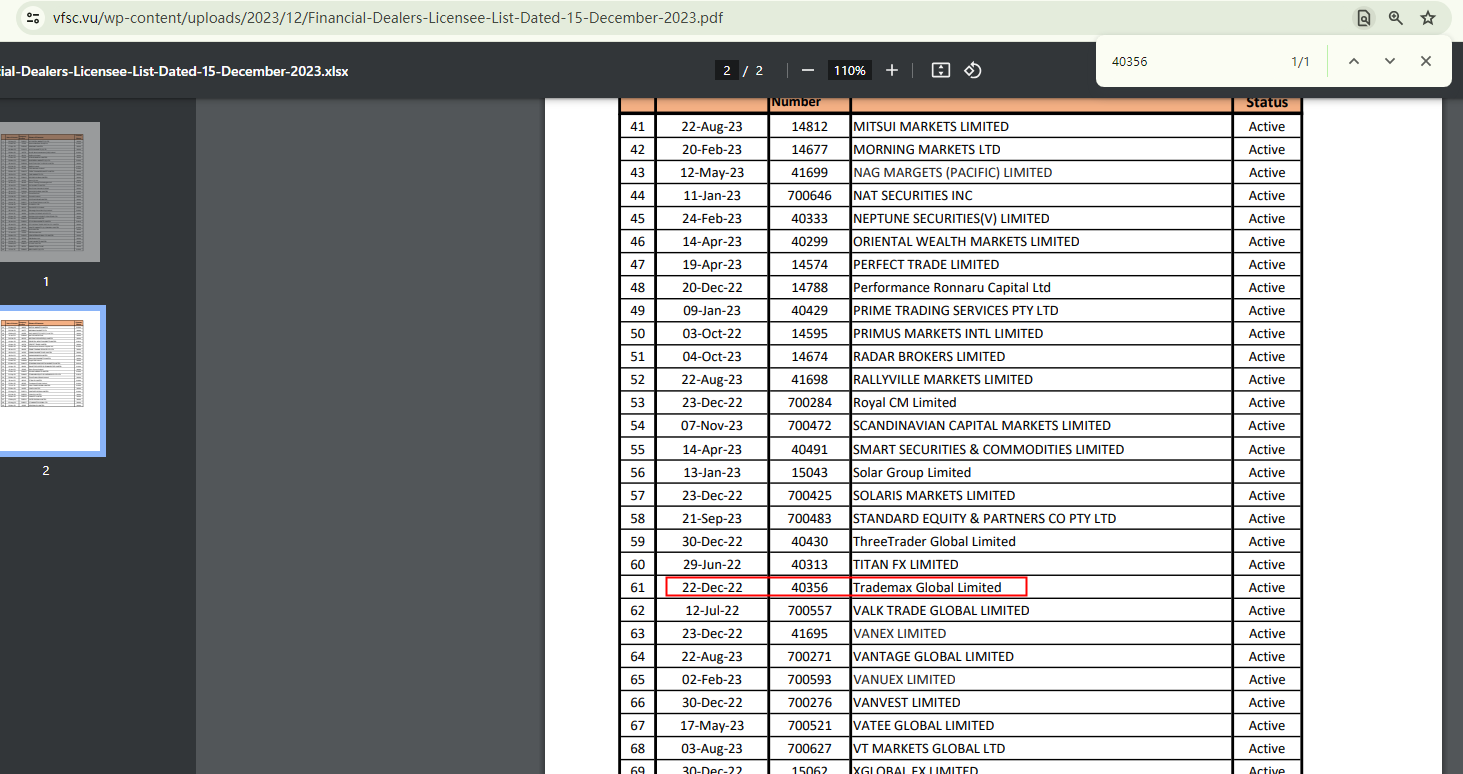This screenshot has width=1463, height=774.
Task: Click the search box containing 40356
Action: point(1190,61)
